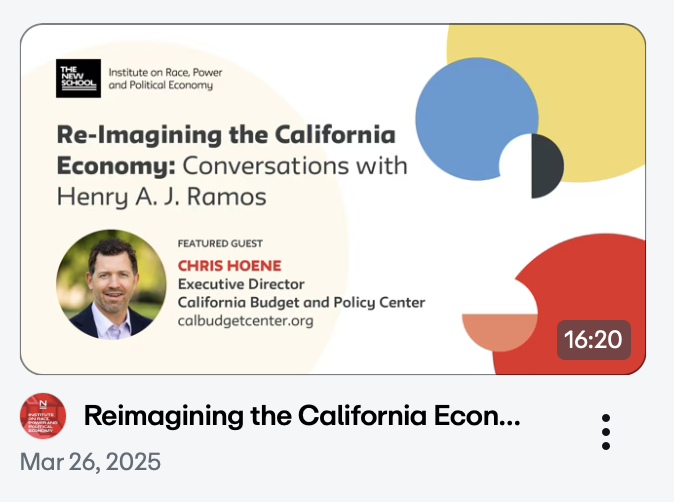Click the 16:20 duration badge

[x=594, y=340]
